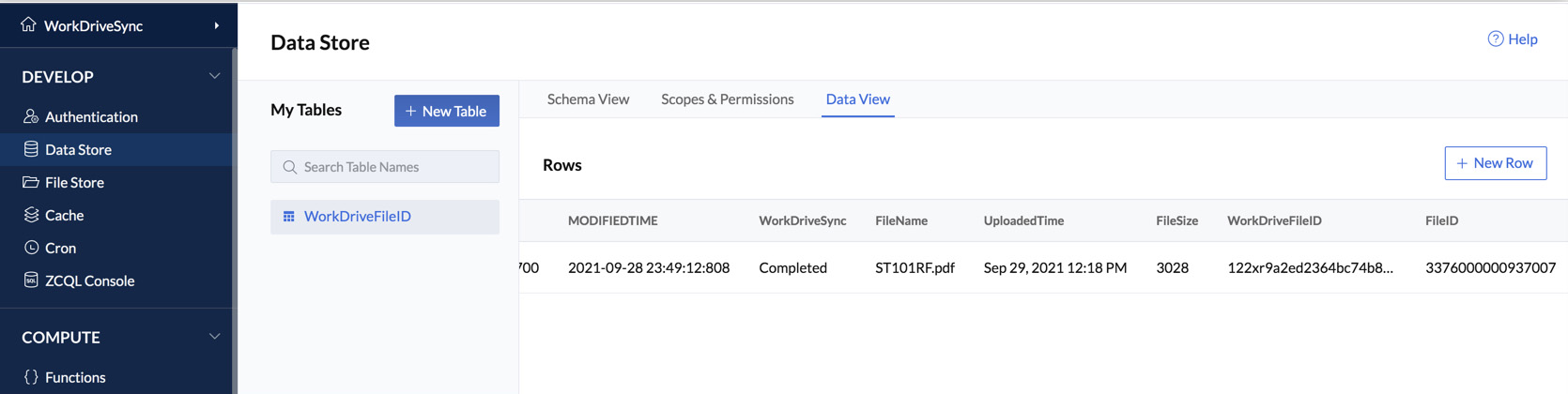Click the File Store folder icon
Screen dimensions: 1568x394
click(x=31, y=182)
